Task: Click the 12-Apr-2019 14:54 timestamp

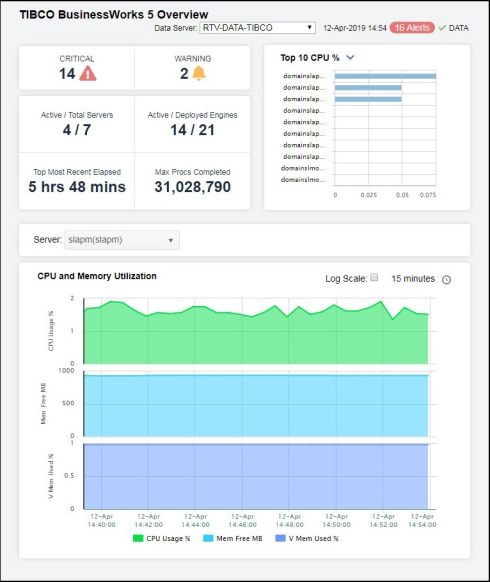Action: click(355, 28)
